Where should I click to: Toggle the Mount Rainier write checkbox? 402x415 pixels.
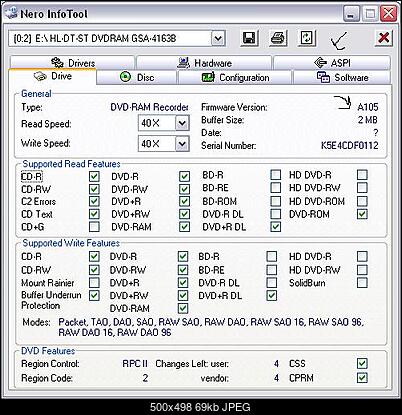[x=94, y=283]
